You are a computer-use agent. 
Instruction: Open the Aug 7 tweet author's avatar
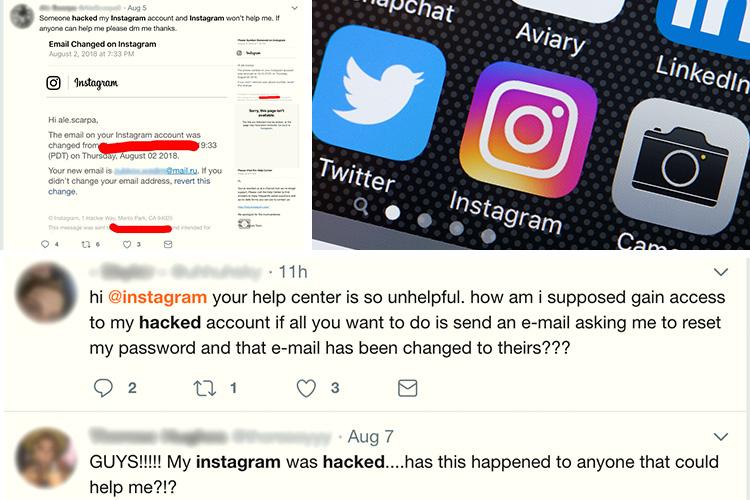coord(46,458)
